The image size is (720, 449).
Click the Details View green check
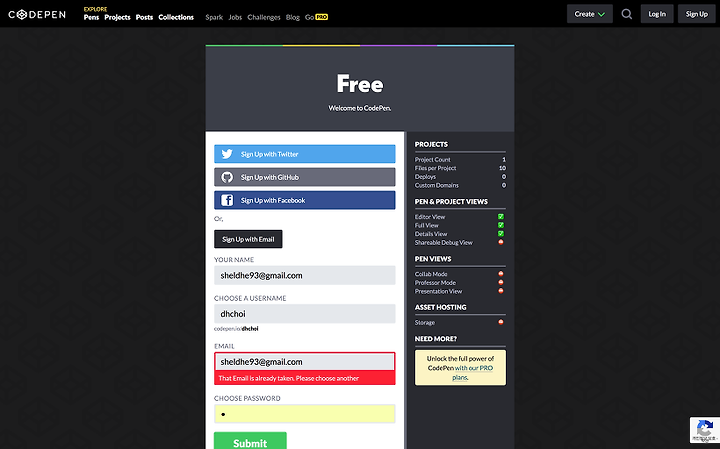point(501,234)
